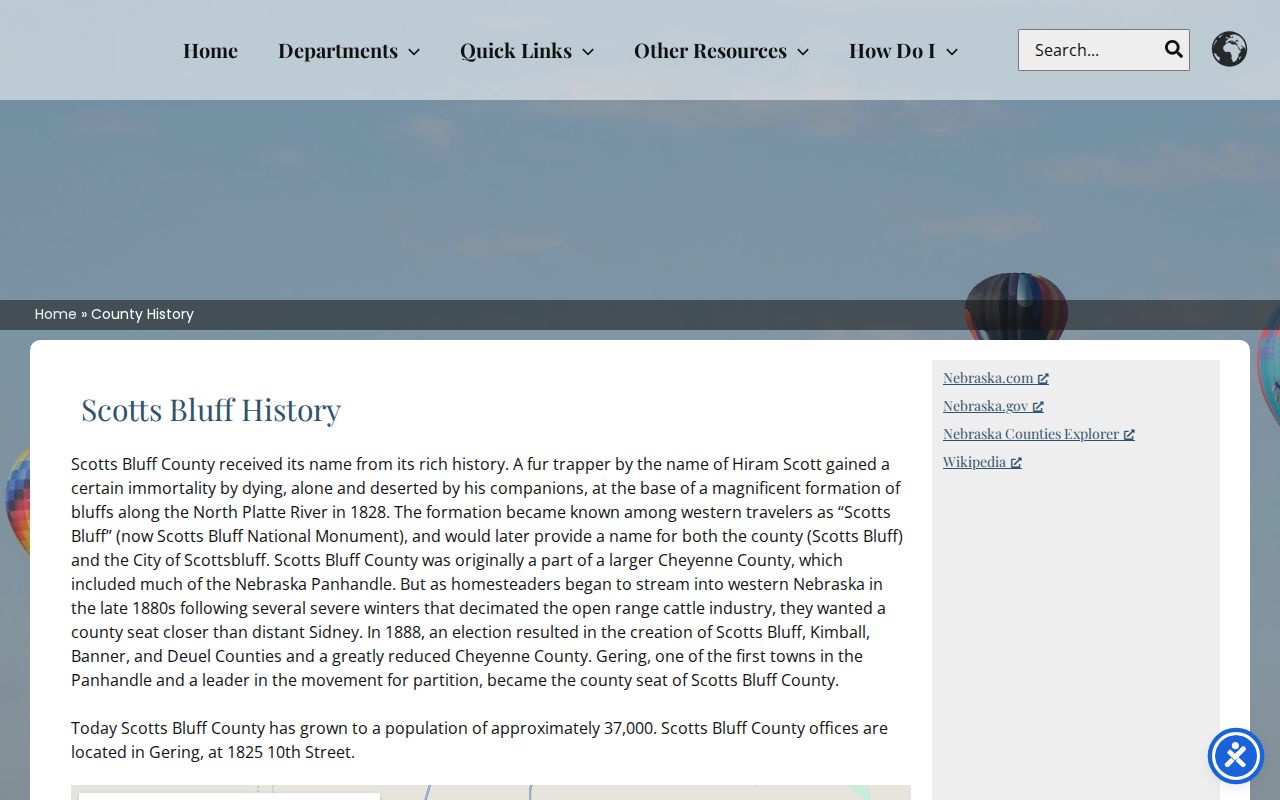
Task: Click external-link icon beside Nebraska Counties Explorer
Action: tap(1129, 435)
